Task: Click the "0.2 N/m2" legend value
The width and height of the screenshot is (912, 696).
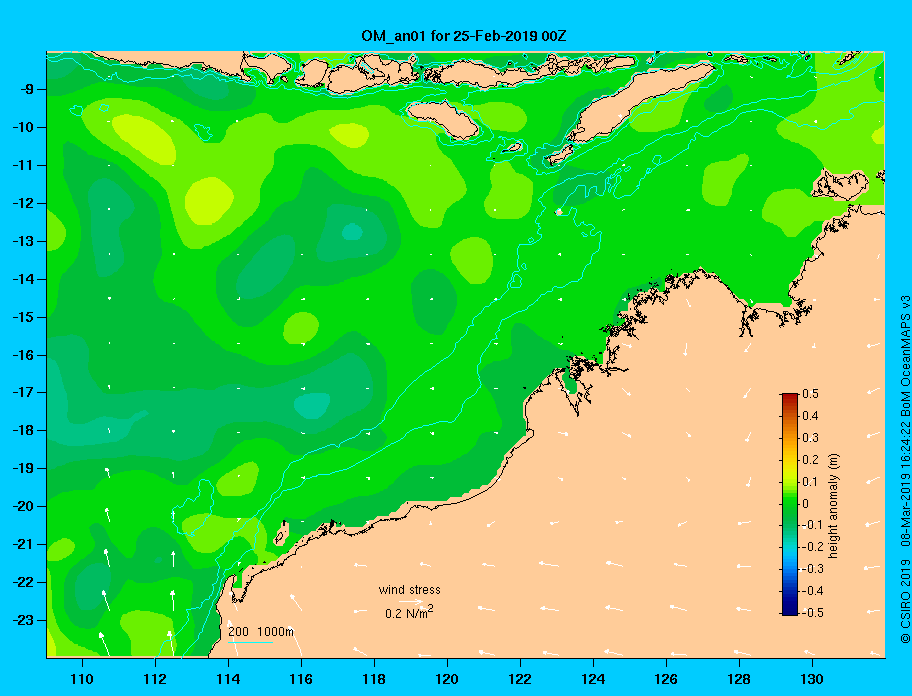Action: click(x=409, y=613)
